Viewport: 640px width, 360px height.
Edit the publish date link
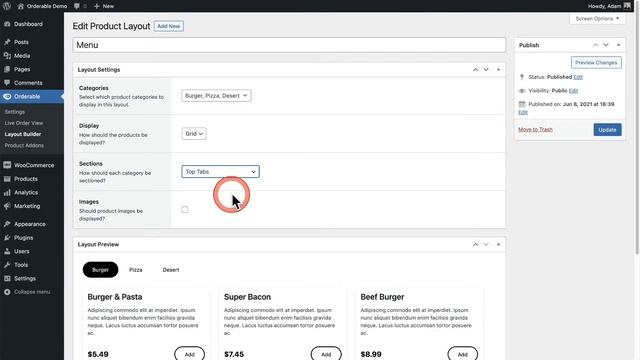[523, 112]
